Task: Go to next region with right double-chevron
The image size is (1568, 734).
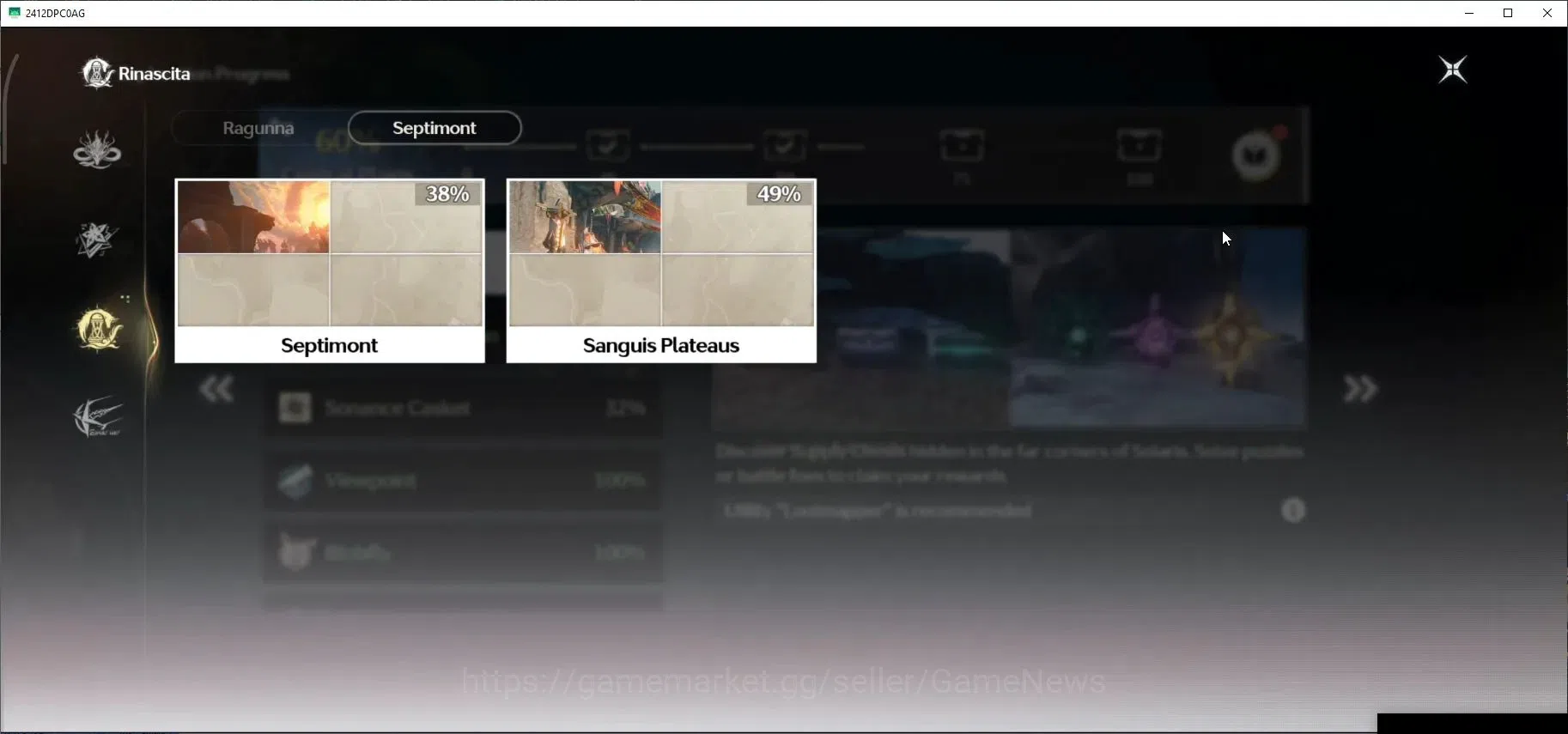Action: coord(1360,389)
